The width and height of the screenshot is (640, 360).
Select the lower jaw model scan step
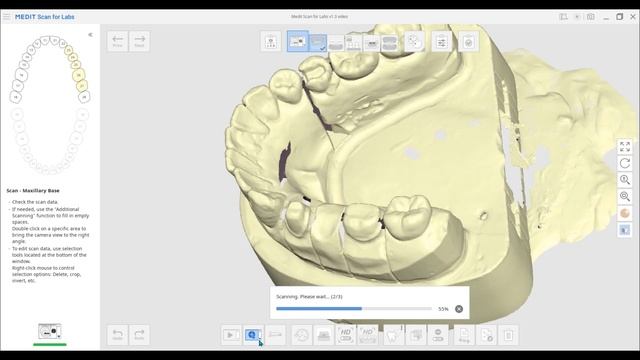[336, 43]
